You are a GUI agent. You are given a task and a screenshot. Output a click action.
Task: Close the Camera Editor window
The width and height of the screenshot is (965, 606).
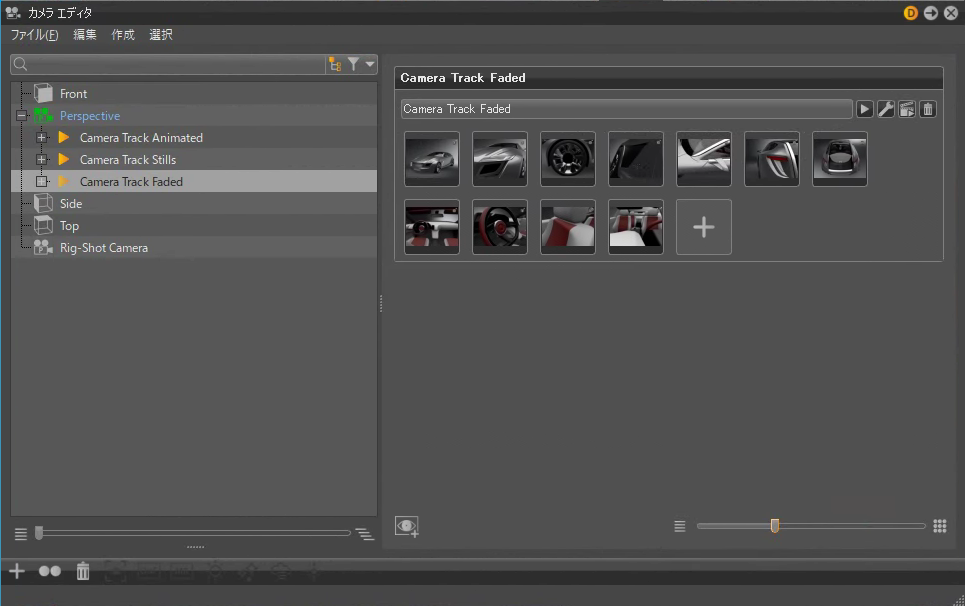(x=951, y=13)
